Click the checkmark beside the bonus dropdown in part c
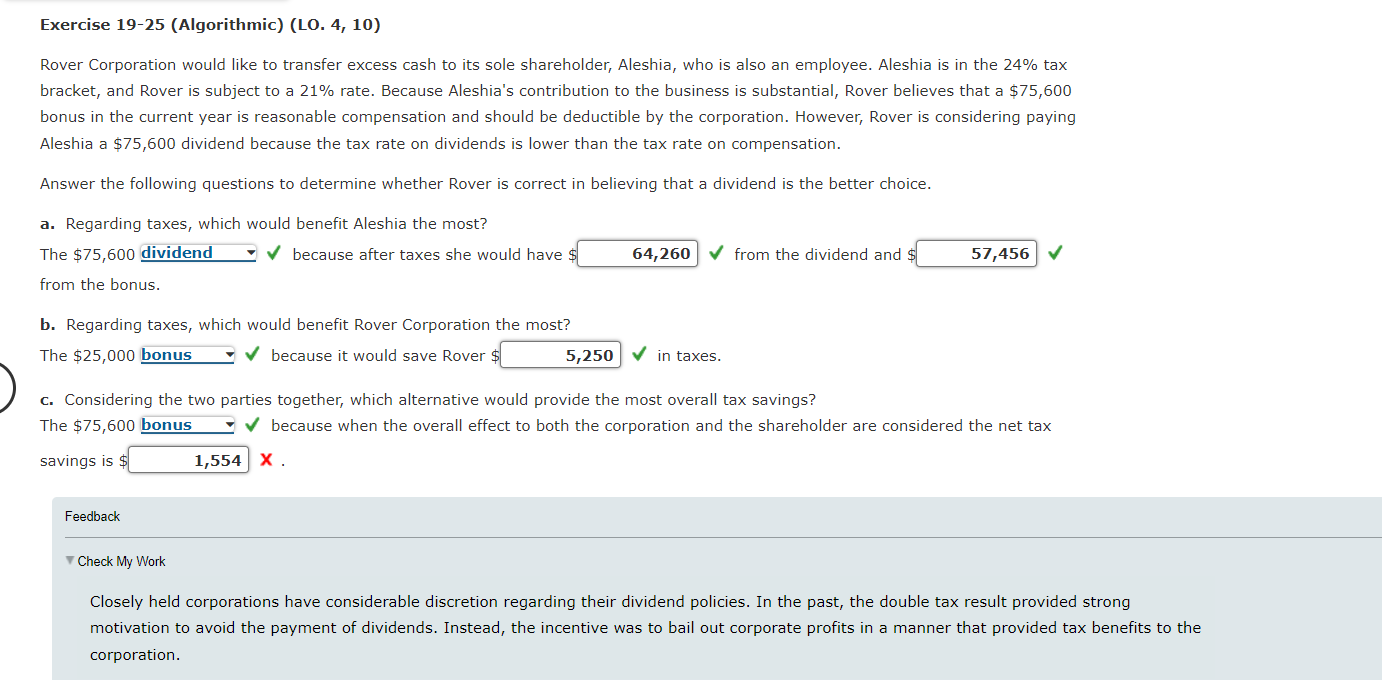Image resolution: width=1382 pixels, height=680 pixels. coord(252,424)
